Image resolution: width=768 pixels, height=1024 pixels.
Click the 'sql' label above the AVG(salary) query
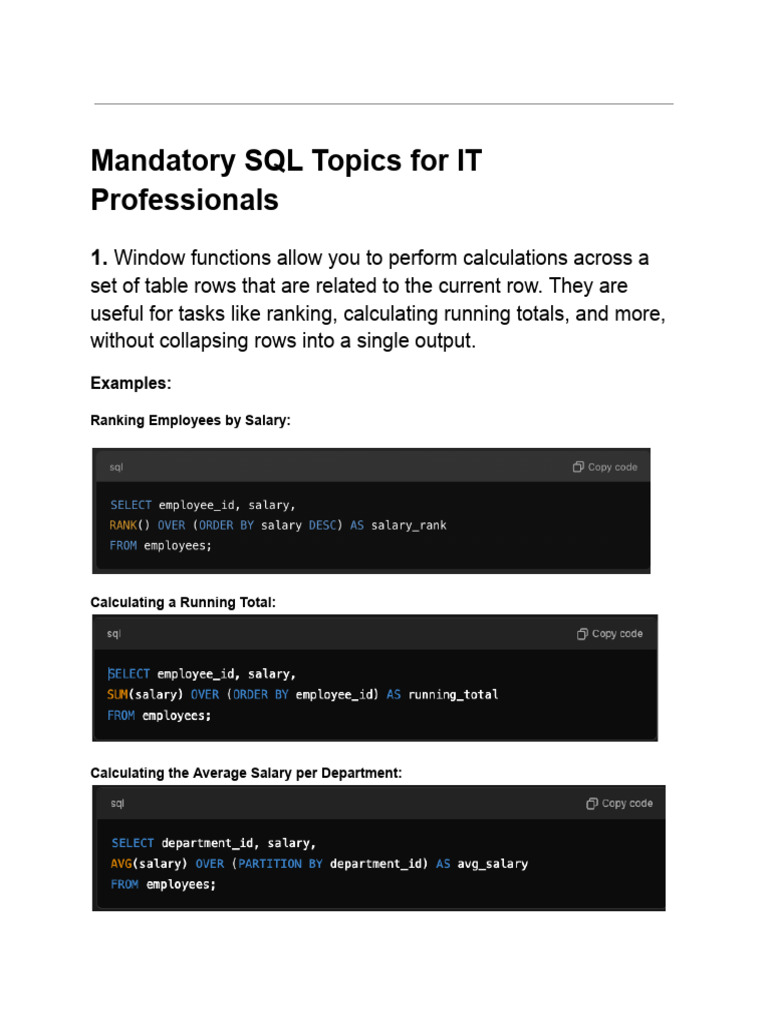116,803
